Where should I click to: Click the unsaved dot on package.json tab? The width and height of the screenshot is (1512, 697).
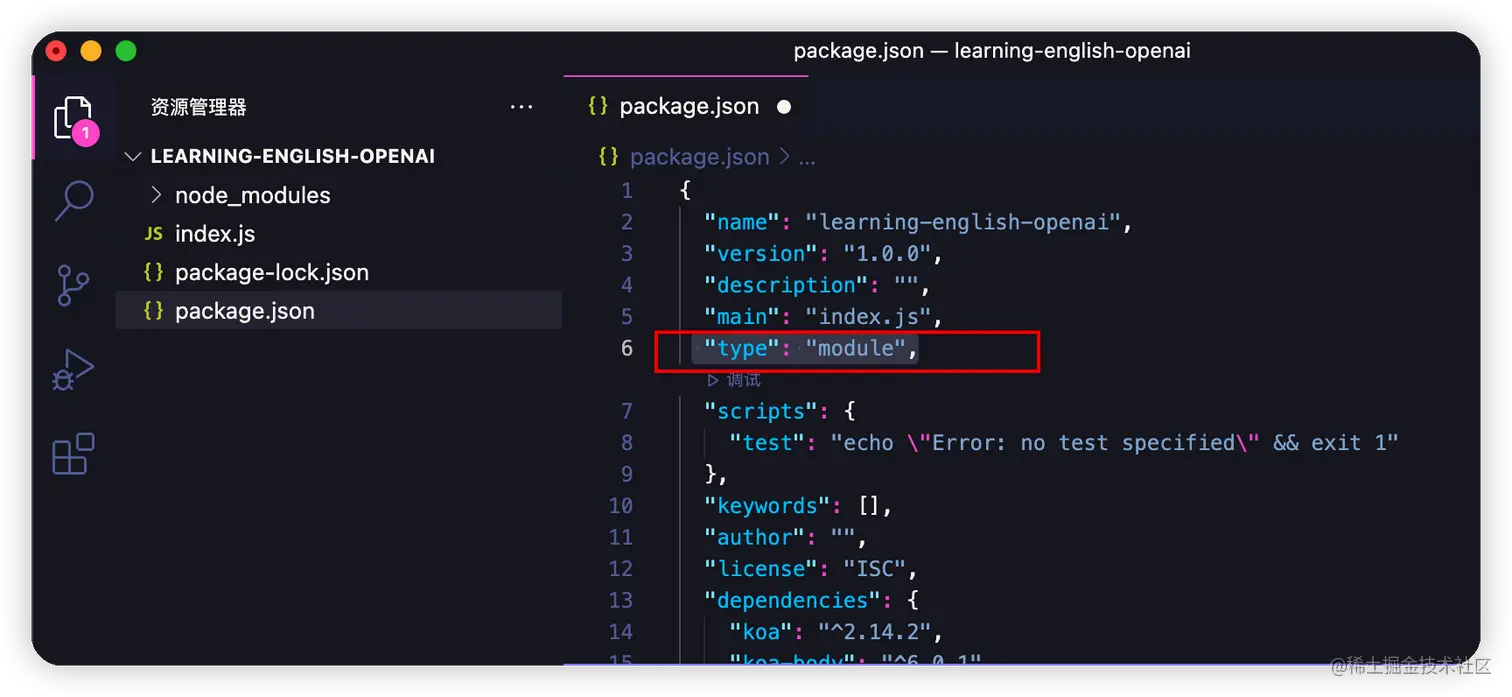(x=784, y=107)
